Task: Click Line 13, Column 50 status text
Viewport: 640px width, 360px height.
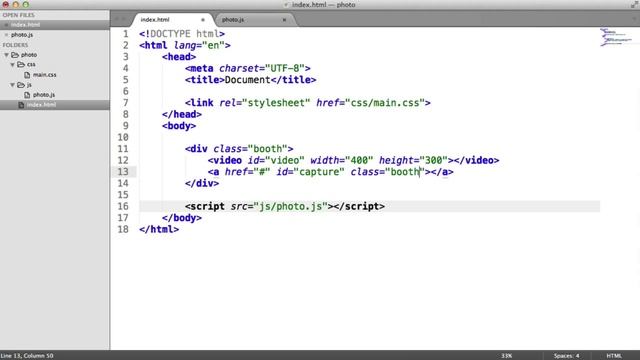Action: (27, 356)
